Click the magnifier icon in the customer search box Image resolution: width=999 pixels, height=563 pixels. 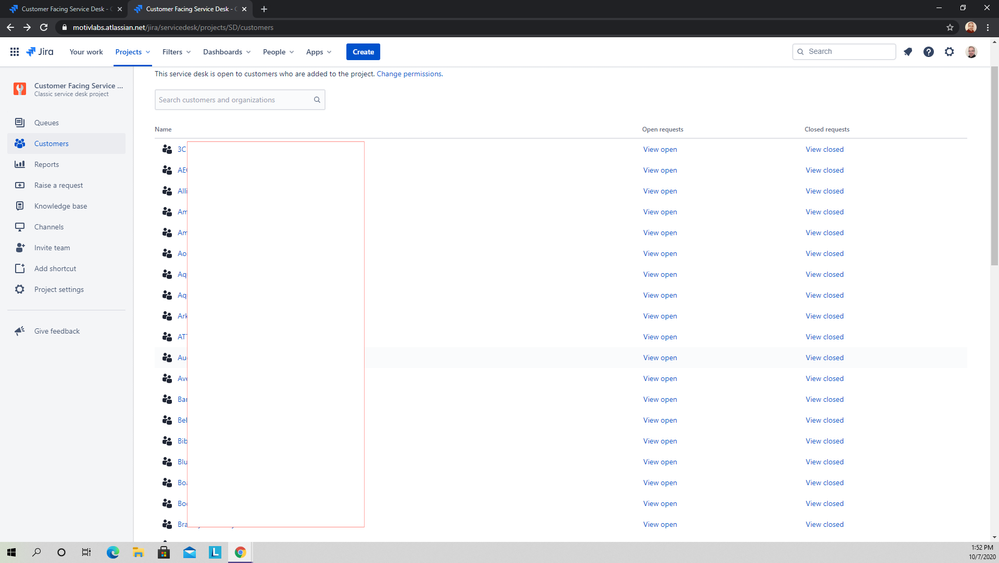(x=317, y=100)
